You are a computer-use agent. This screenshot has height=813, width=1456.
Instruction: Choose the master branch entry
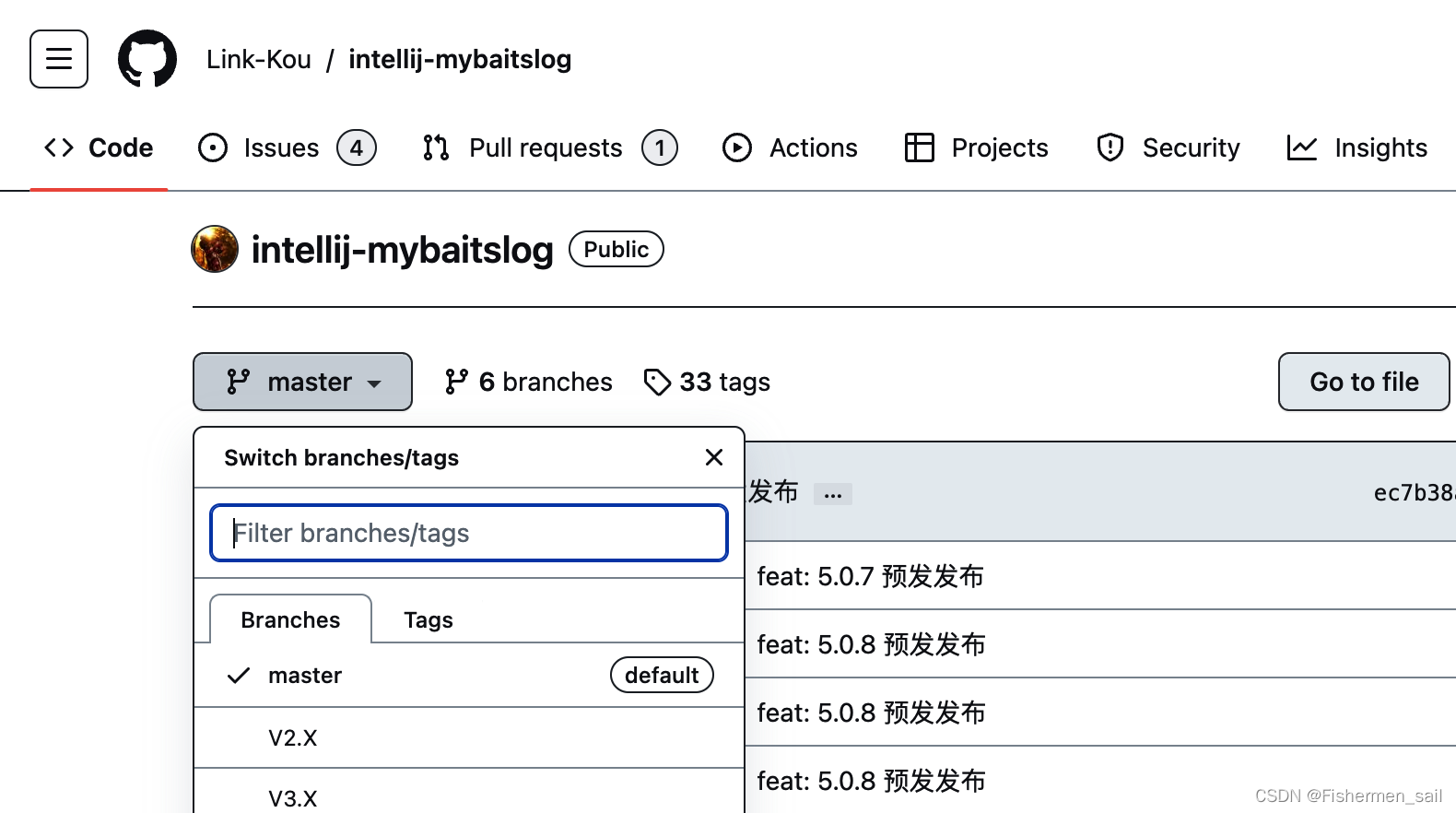(469, 676)
